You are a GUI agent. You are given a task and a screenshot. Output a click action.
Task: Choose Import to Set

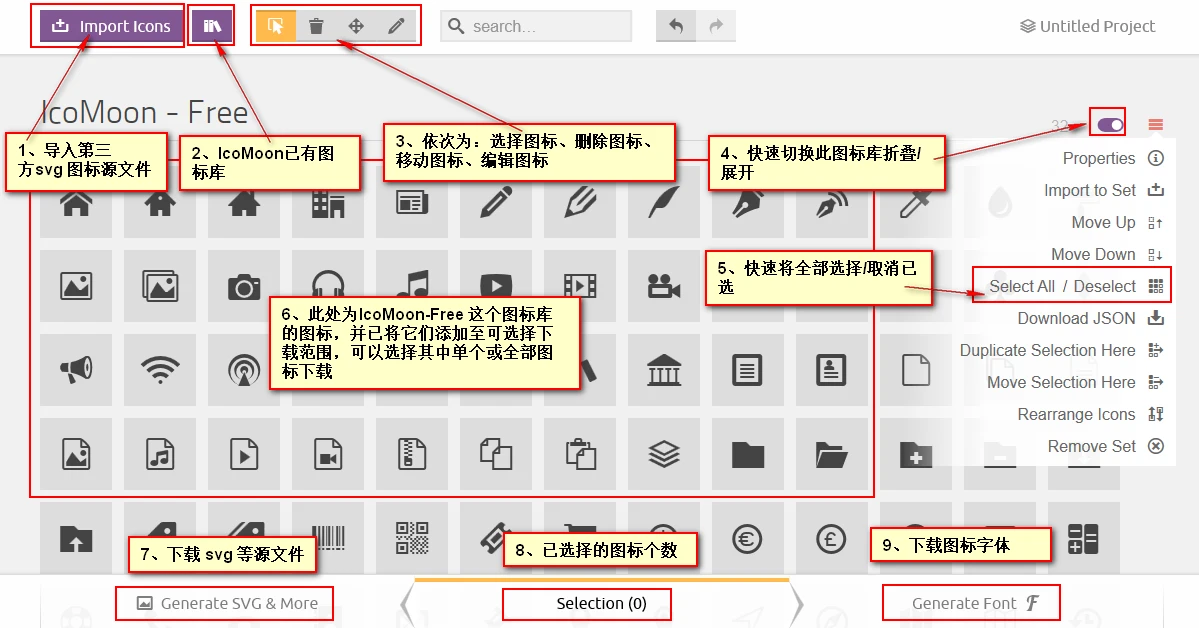tap(1104, 190)
